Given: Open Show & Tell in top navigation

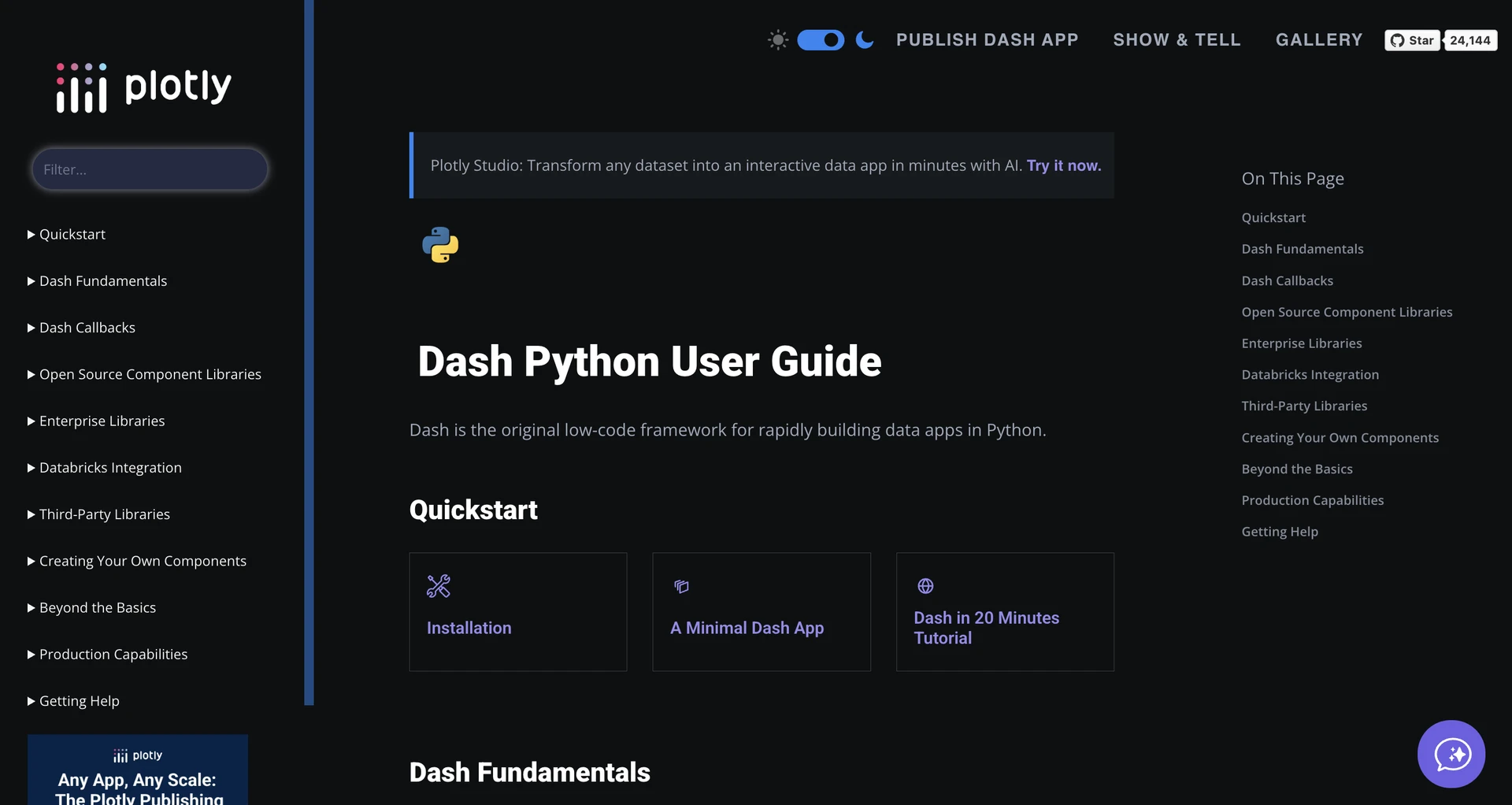Looking at the screenshot, I should [x=1177, y=40].
